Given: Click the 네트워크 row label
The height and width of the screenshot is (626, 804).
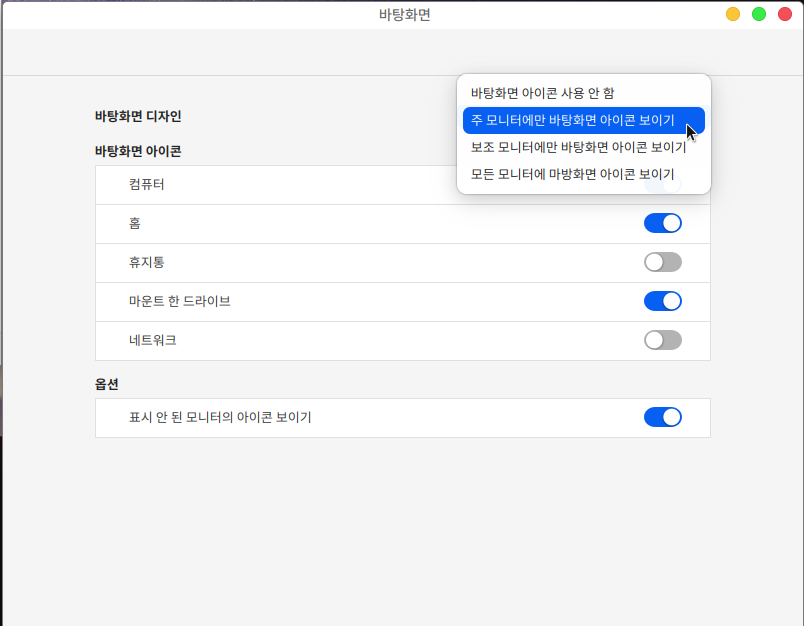Looking at the screenshot, I should tap(153, 340).
